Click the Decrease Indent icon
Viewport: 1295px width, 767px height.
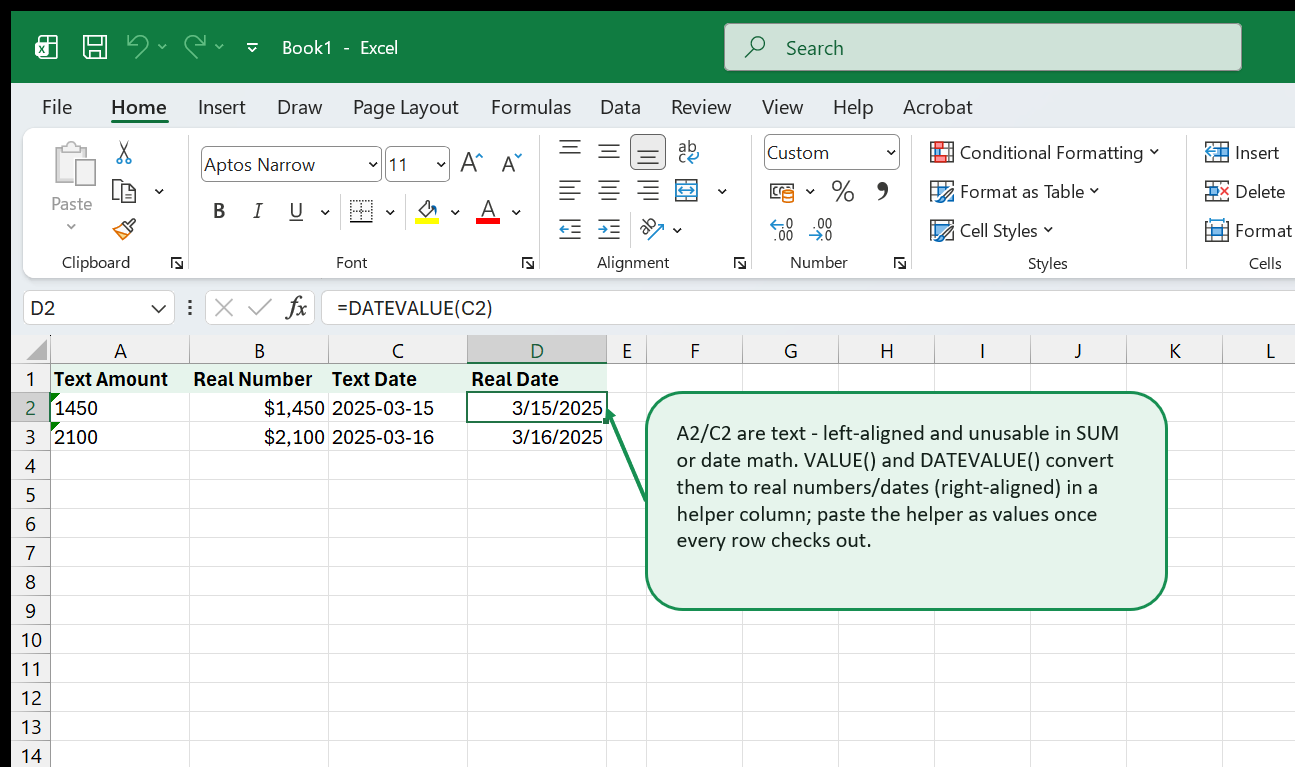[x=570, y=230]
